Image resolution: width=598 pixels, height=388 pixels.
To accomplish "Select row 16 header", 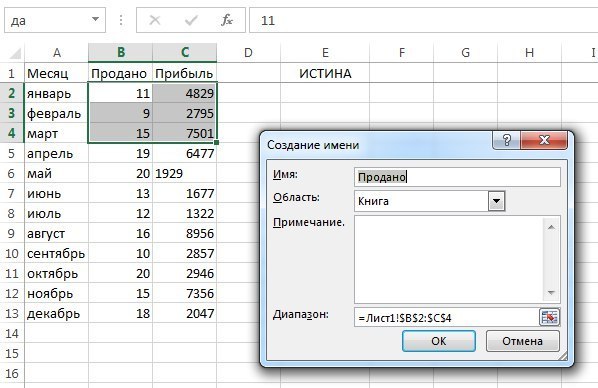I will [x=12, y=374].
